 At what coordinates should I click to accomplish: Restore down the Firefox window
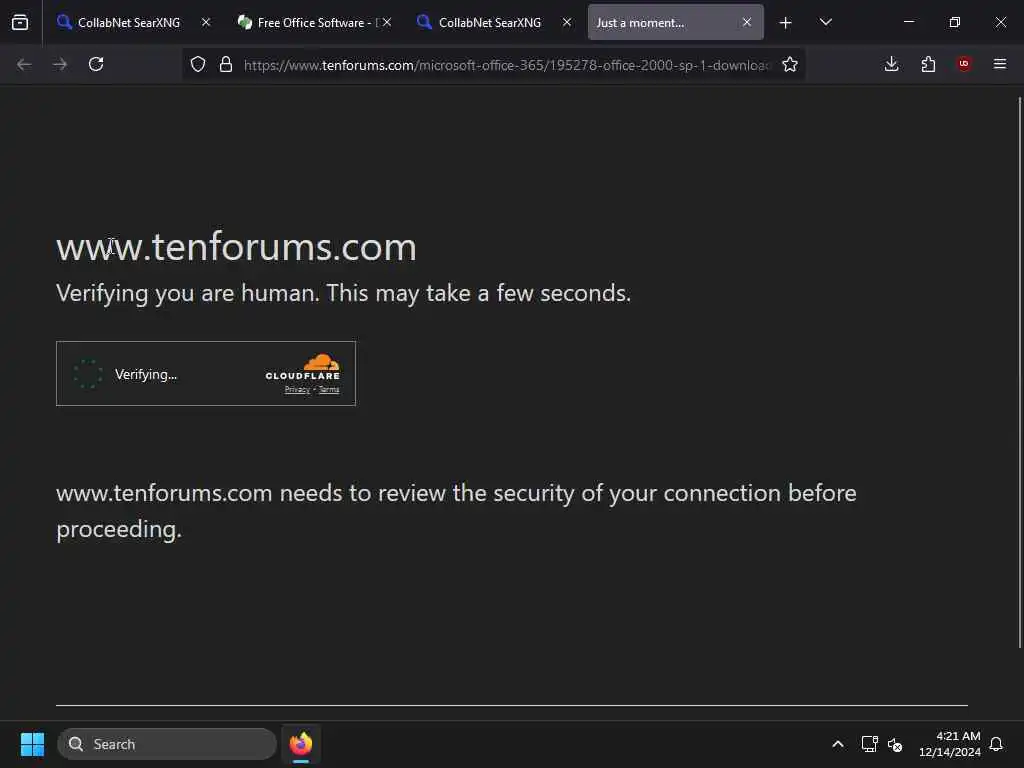click(x=955, y=22)
